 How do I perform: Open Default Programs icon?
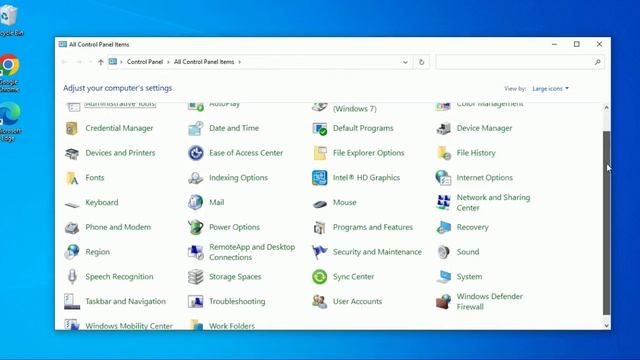point(320,128)
